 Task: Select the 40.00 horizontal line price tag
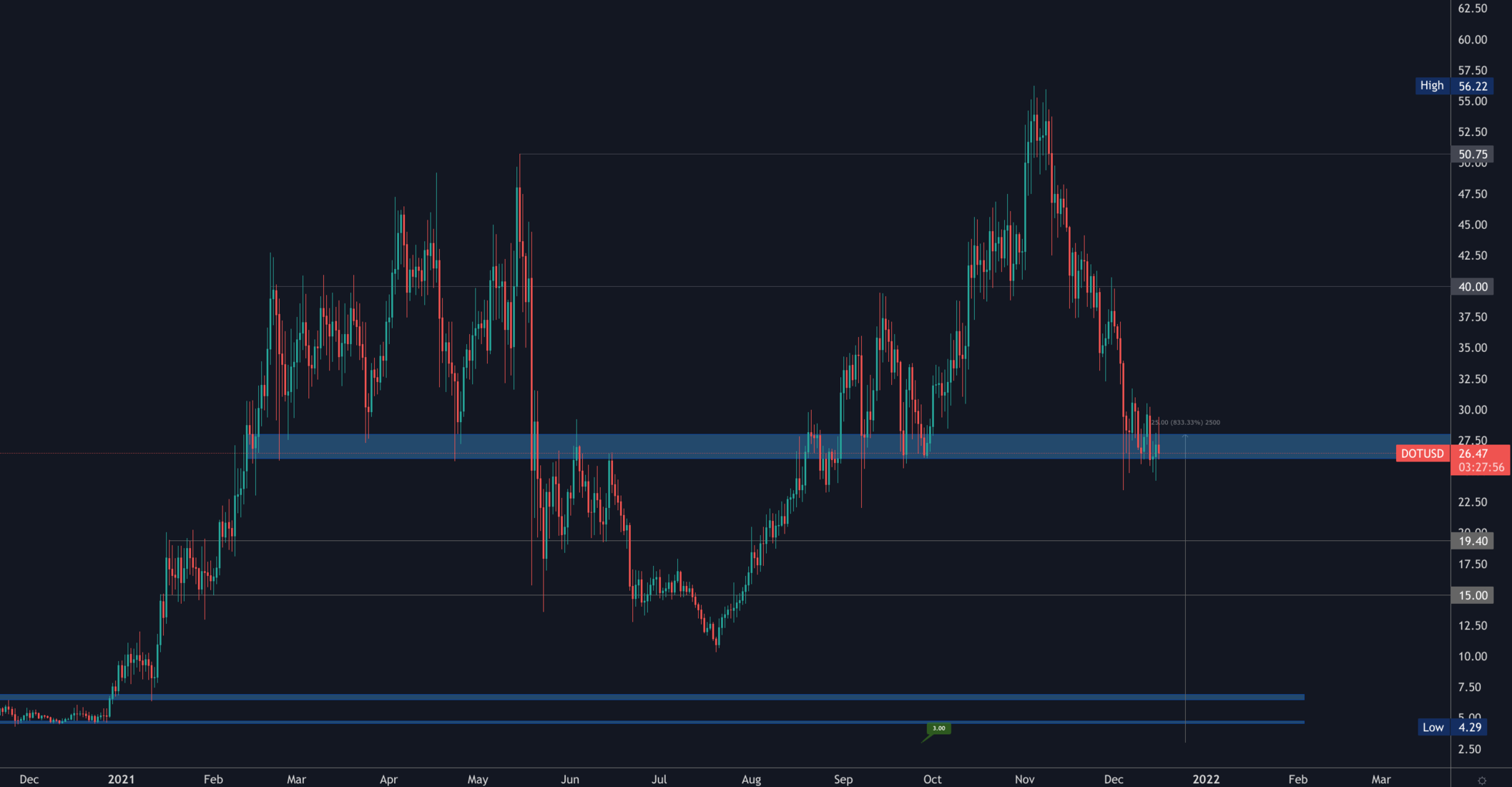click(x=1472, y=287)
